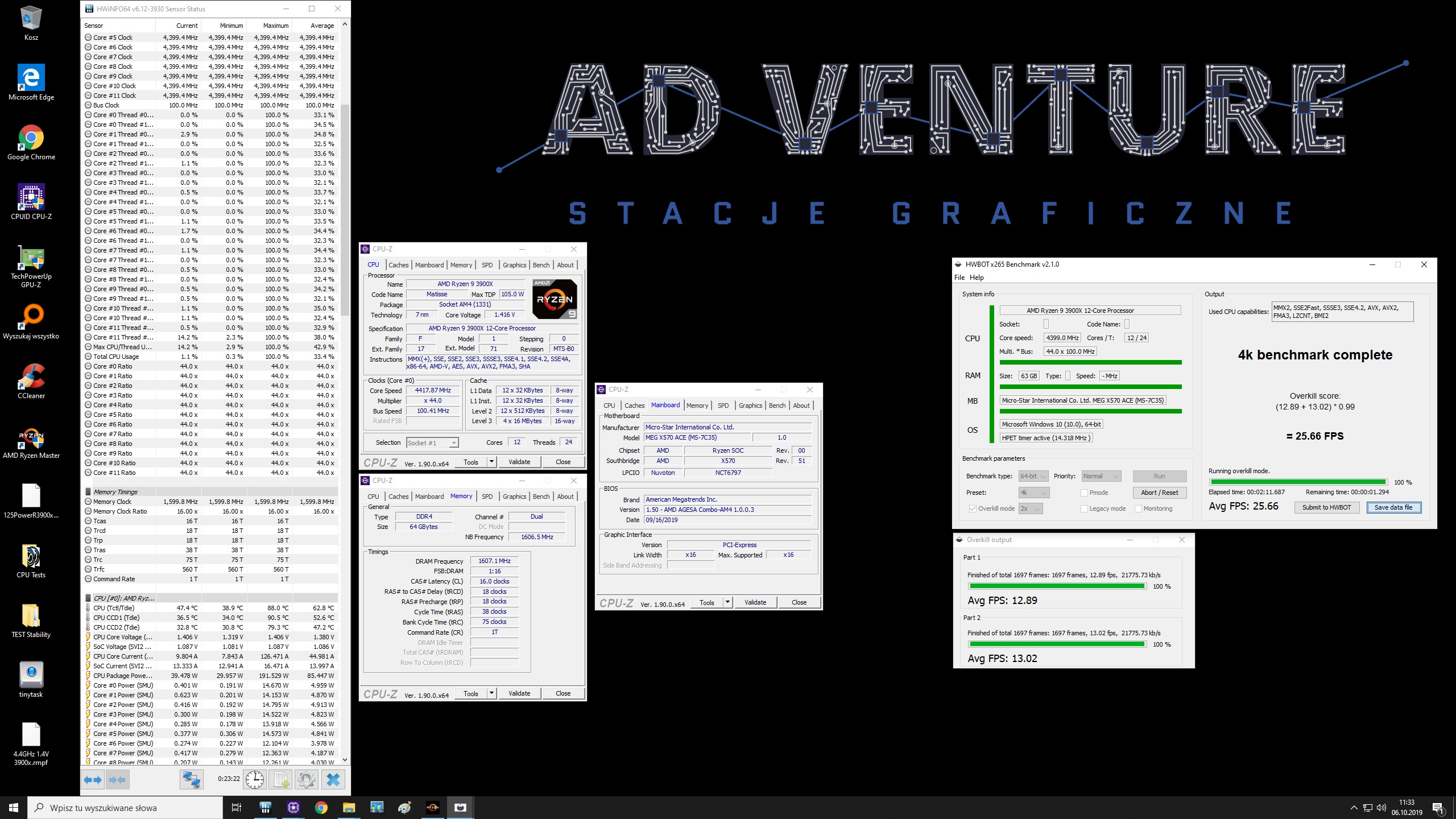Open the 125PowerR3900x file on desktop
This screenshot has height=819, width=1456.
(x=31, y=500)
